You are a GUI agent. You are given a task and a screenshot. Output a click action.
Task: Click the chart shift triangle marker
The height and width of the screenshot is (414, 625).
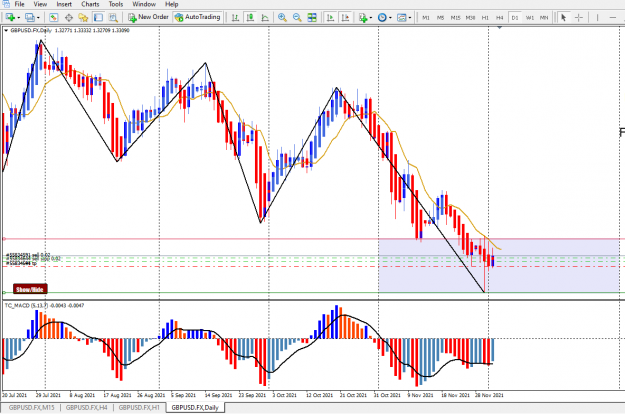(499, 28)
